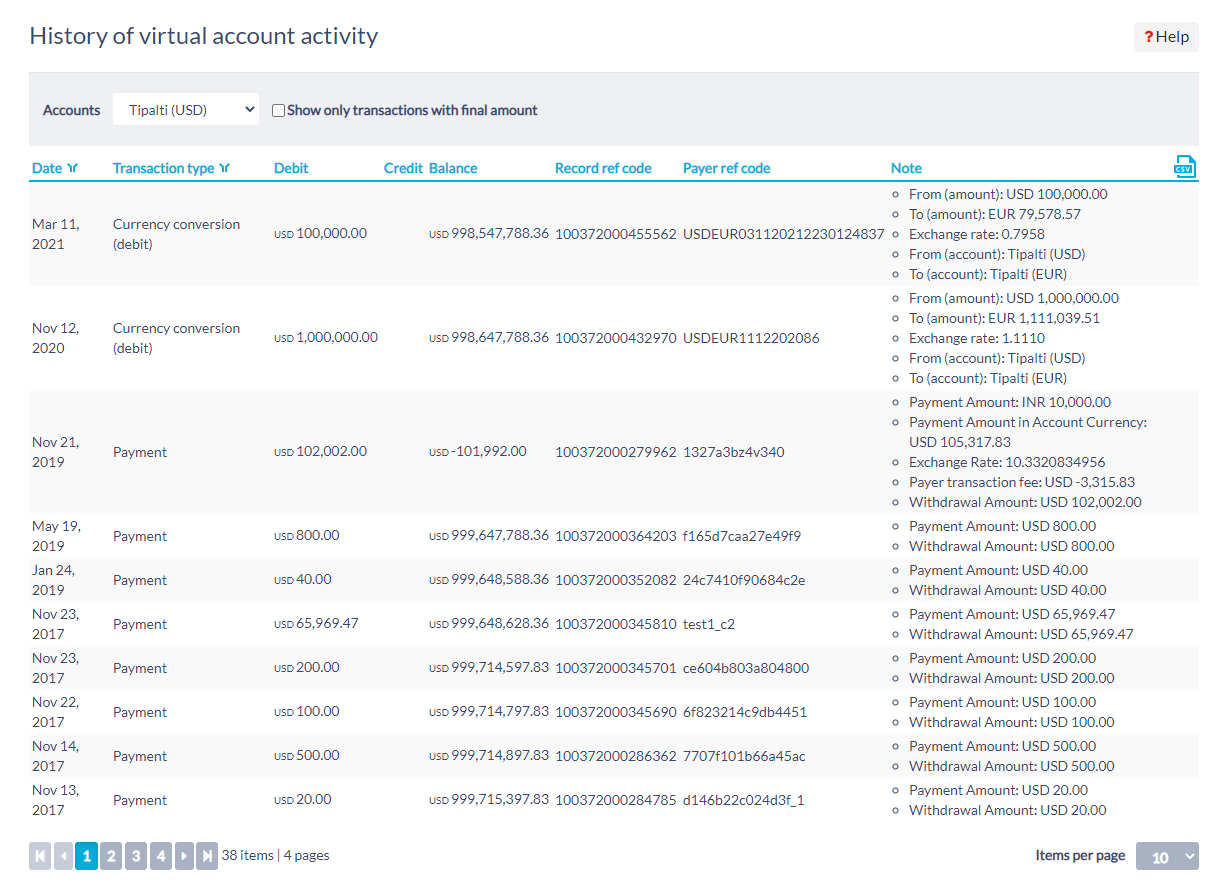Viewport: 1230px width, 884px height.
Task: Click record ref code 100372000286362
Action: point(616,756)
